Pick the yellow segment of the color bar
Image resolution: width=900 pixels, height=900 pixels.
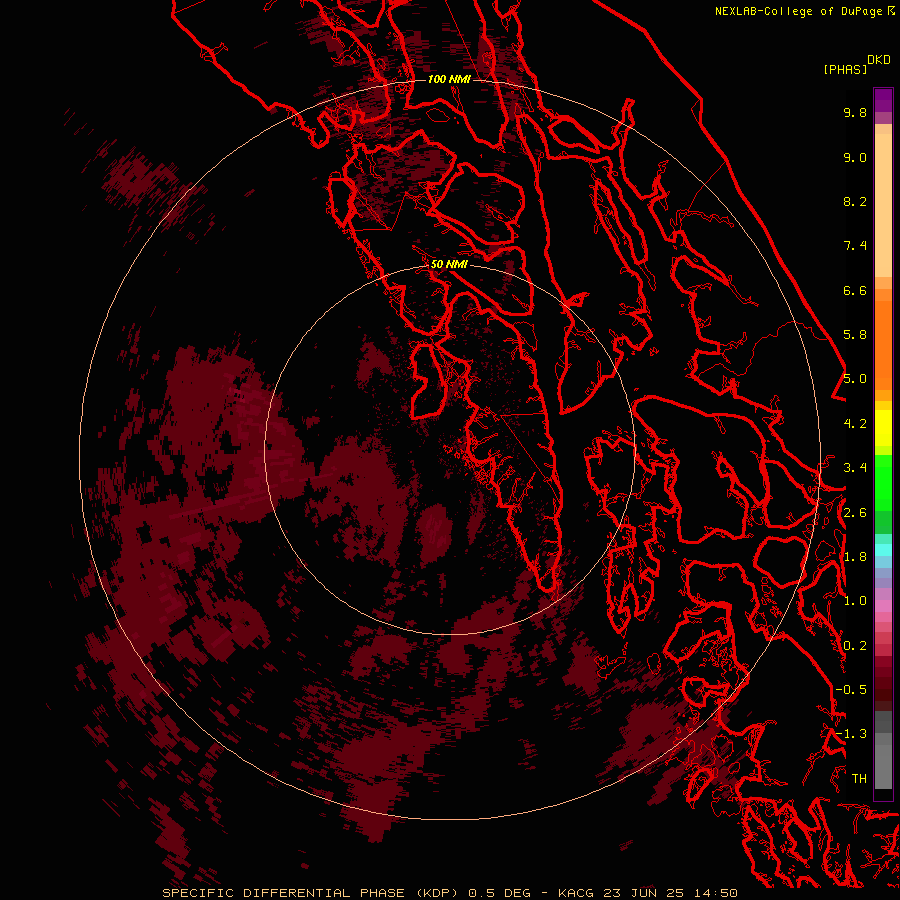point(883,428)
